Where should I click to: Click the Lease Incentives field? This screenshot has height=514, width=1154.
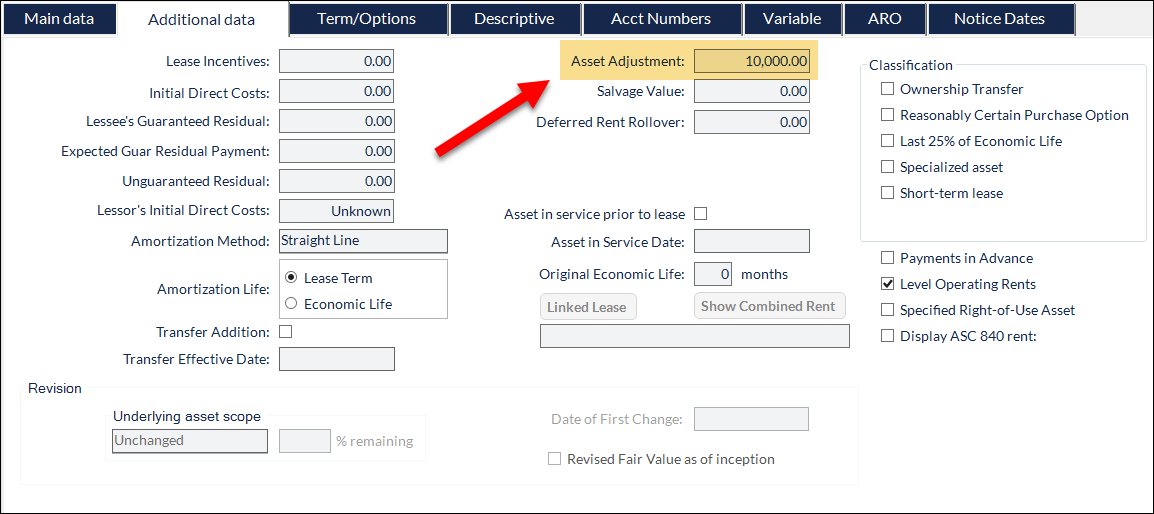point(336,61)
